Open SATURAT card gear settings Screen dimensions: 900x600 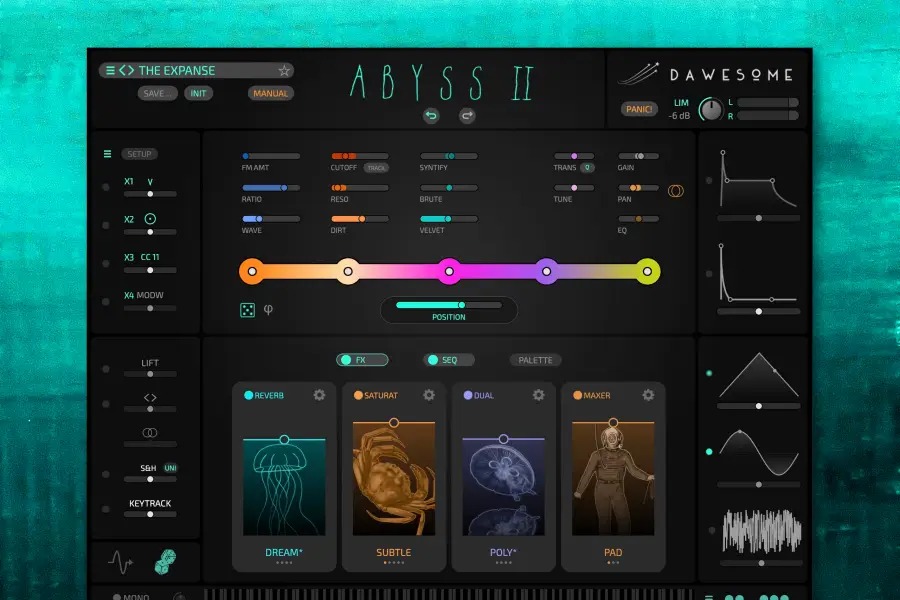point(429,395)
